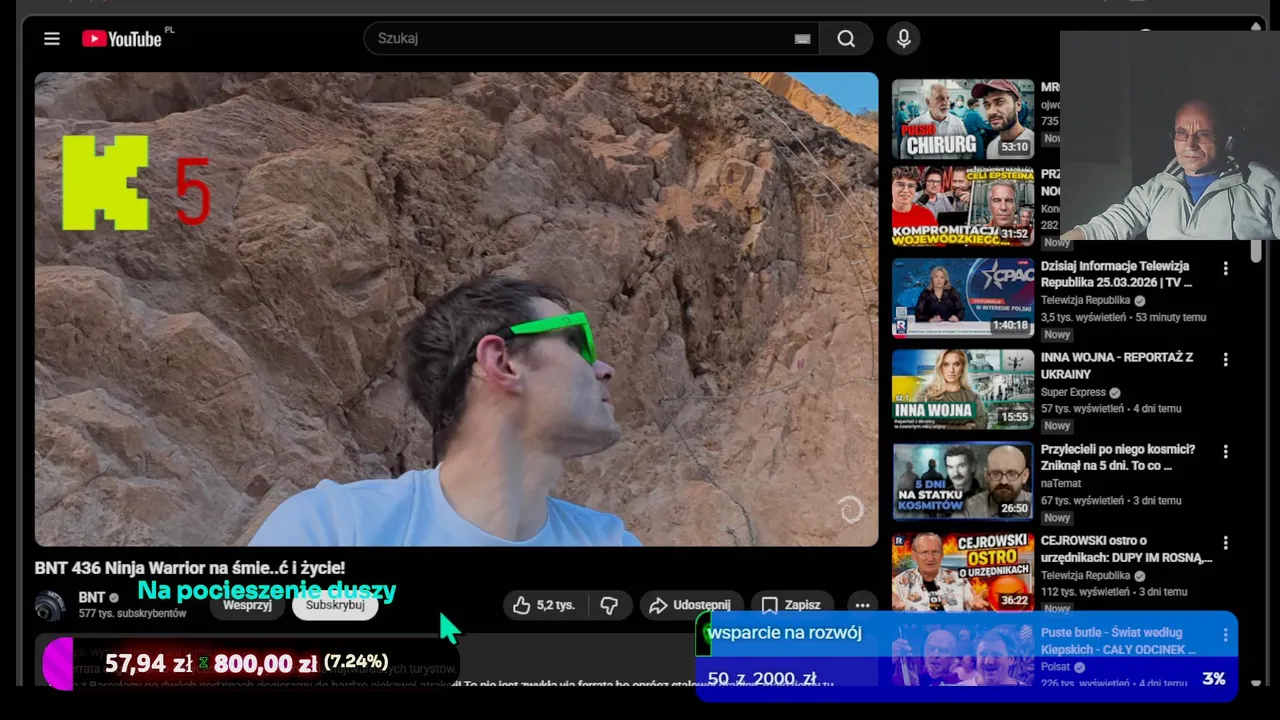Open the Cejrowski Ostro 36:22 thumbnail

(963, 572)
